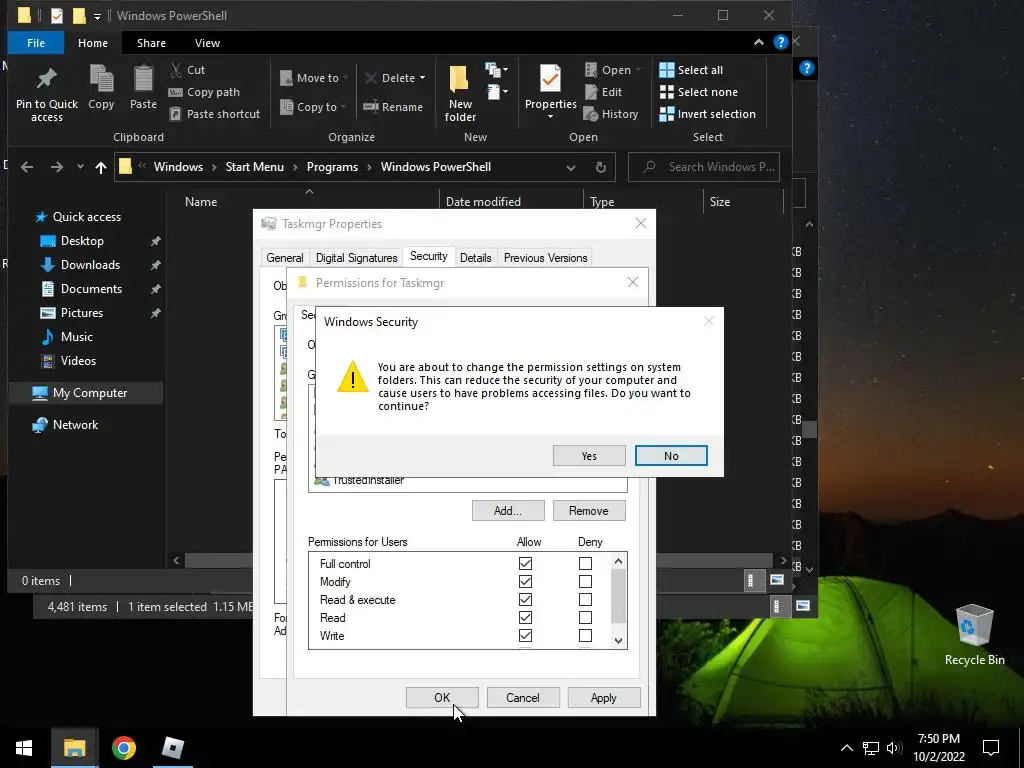
Task: Toggle Allow Read checkbox
Action: point(525,617)
